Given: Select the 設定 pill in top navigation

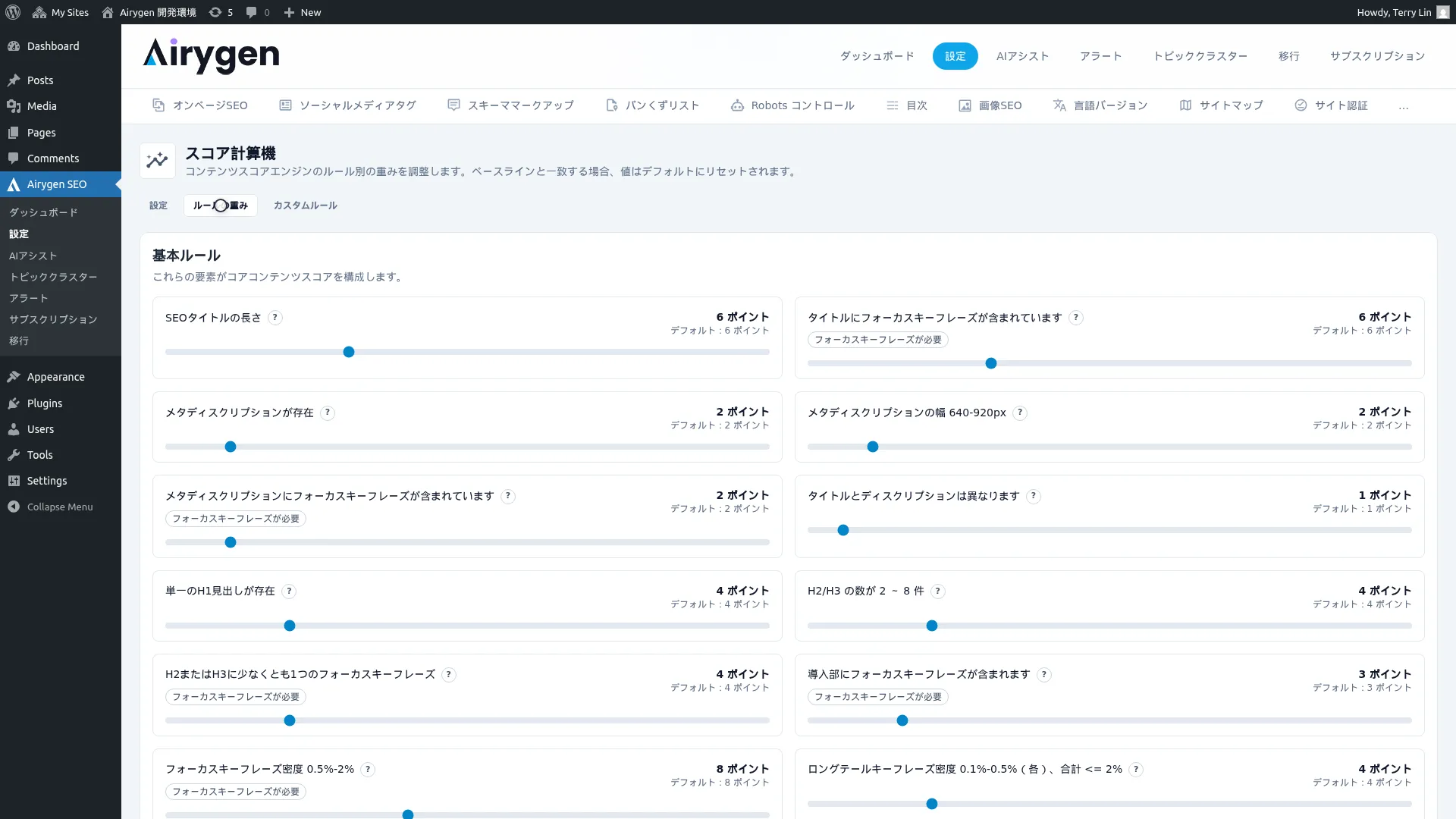Looking at the screenshot, I should point(955,56).
